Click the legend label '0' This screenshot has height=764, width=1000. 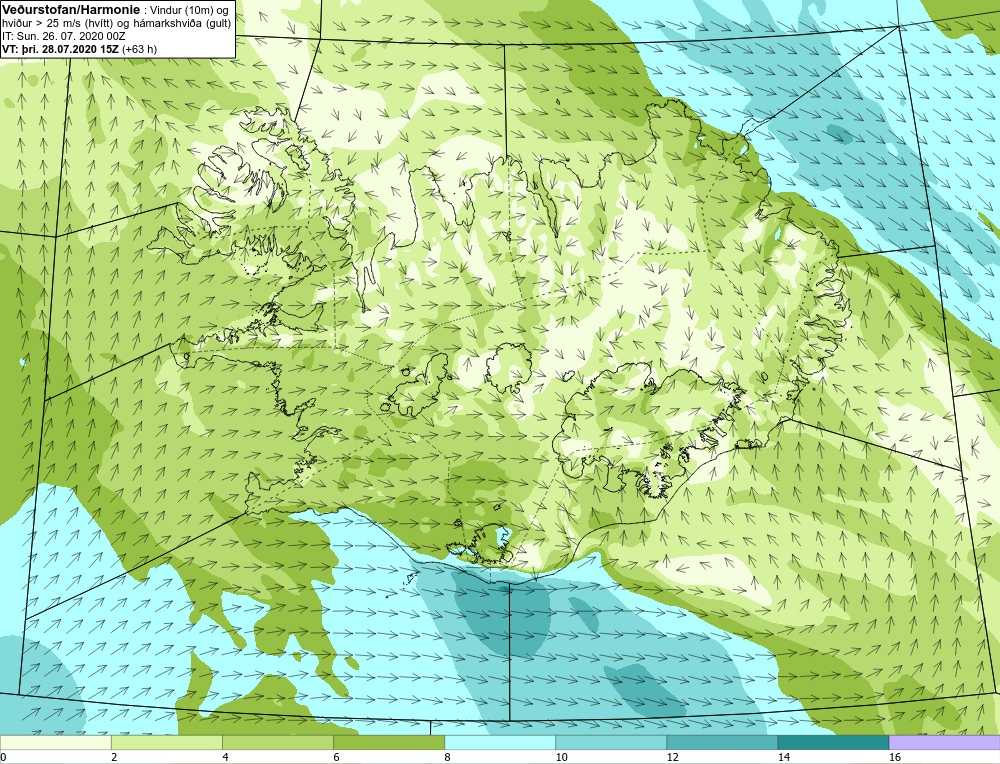coord(3,757)
